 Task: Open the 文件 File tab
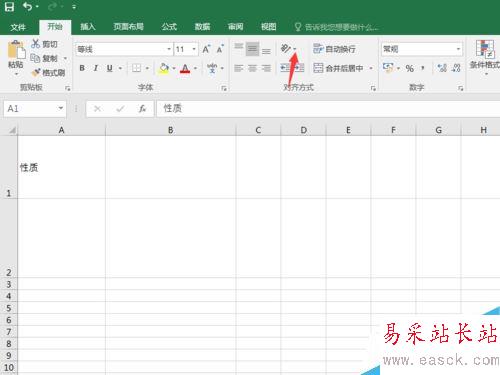(x=18, y=27)
